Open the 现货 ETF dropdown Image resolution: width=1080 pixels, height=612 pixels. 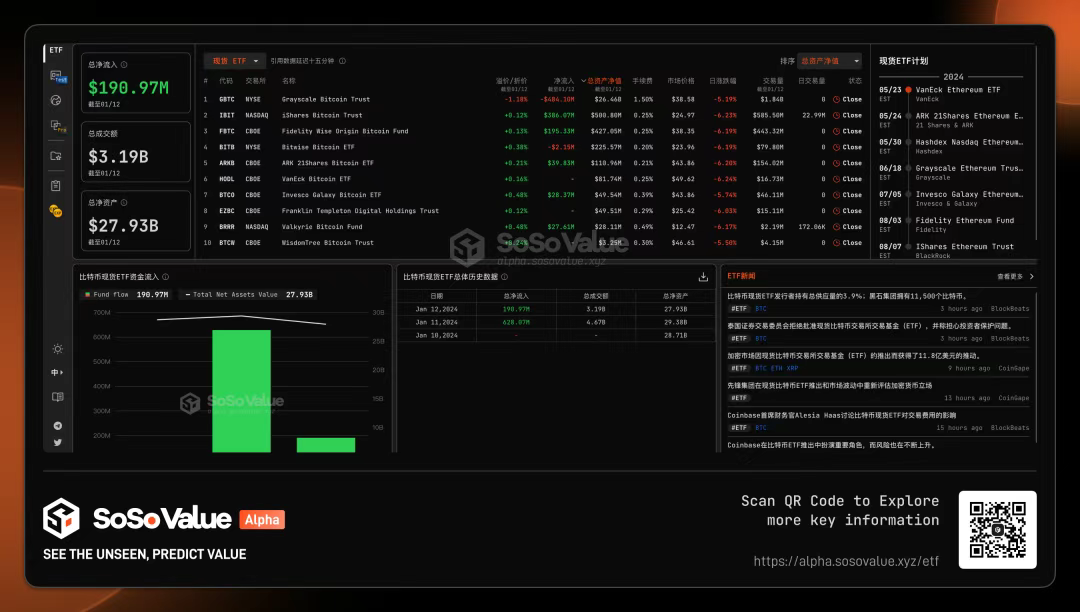(x=235, y=61)
